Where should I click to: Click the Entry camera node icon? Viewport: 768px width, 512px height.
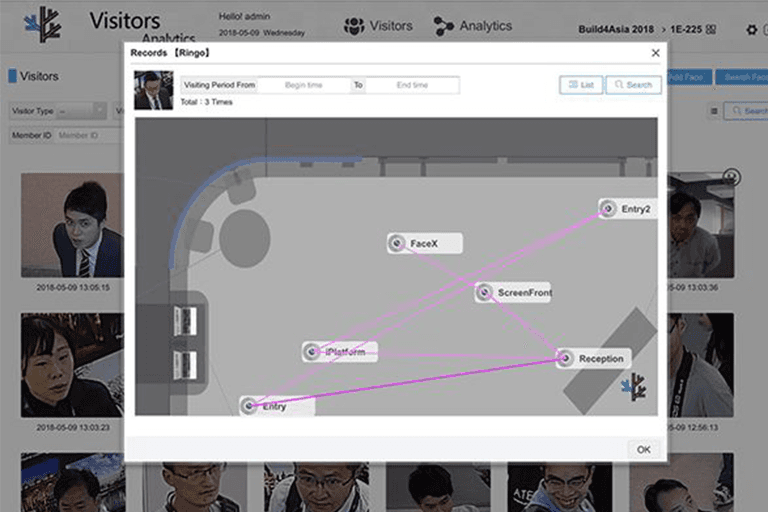(249, 406)
